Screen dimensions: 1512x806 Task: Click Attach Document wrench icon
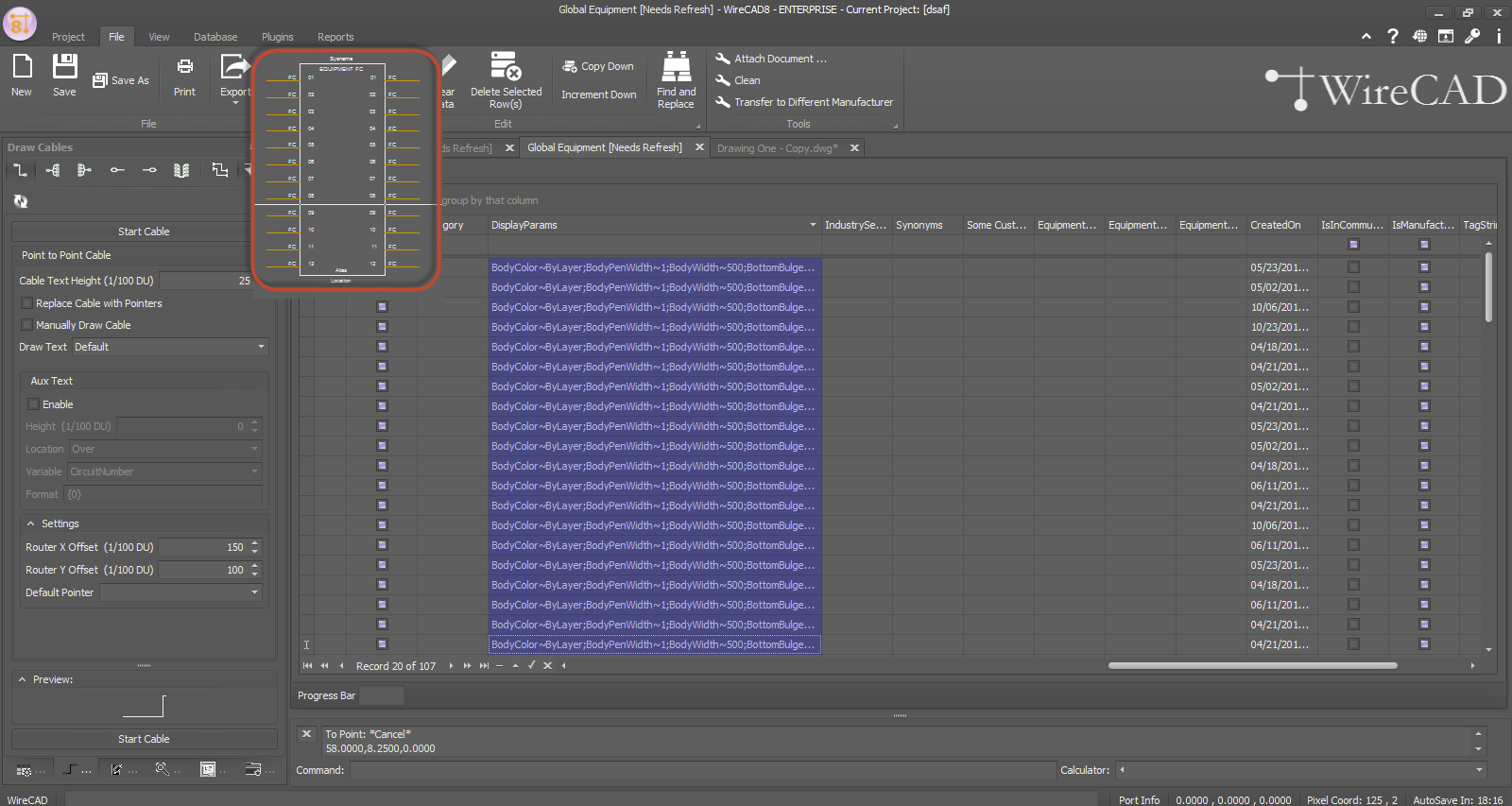pyautogui.click(x=723, y=59)
